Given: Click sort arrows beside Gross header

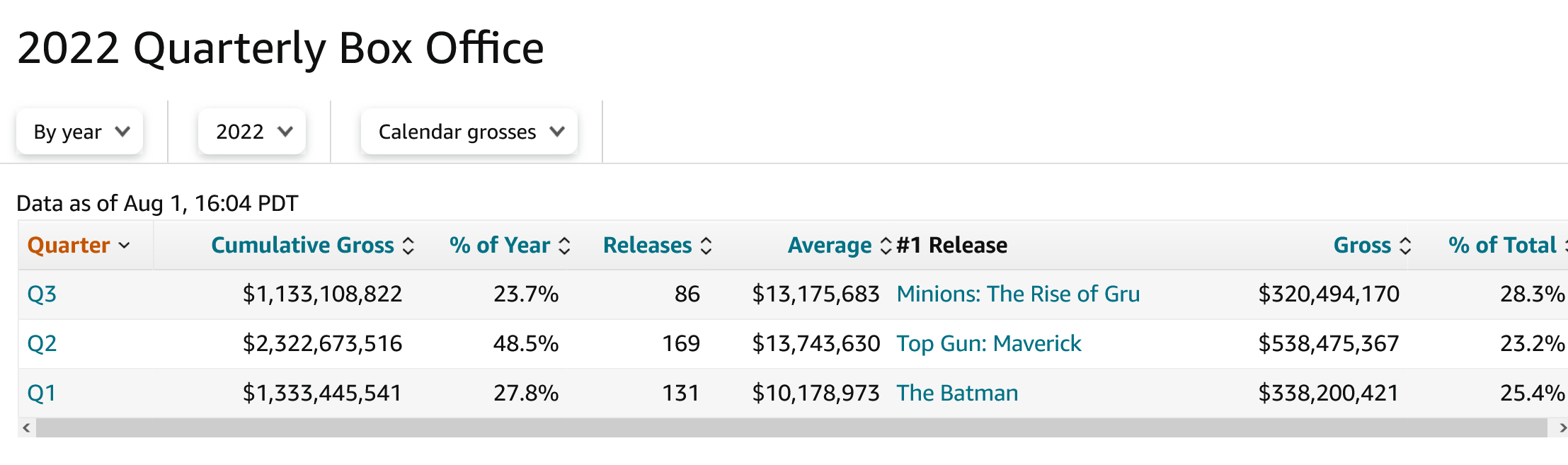Looking at the screenshot, I should point(1405,246).
